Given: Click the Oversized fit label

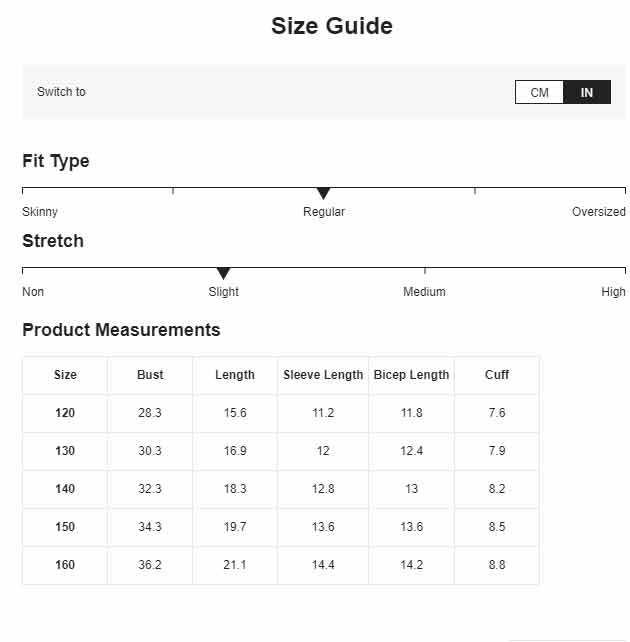Looking at the screenshot, I should (598, 212).
